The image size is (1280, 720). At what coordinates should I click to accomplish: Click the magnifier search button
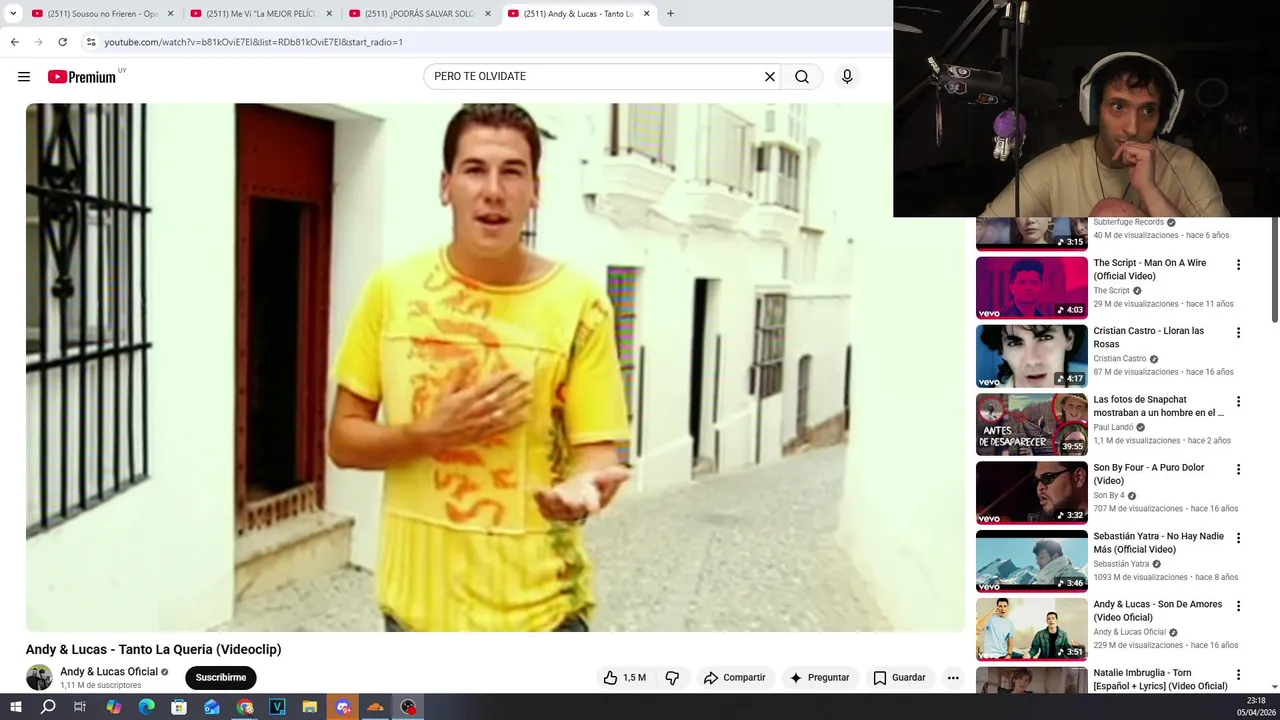point(802,77)
